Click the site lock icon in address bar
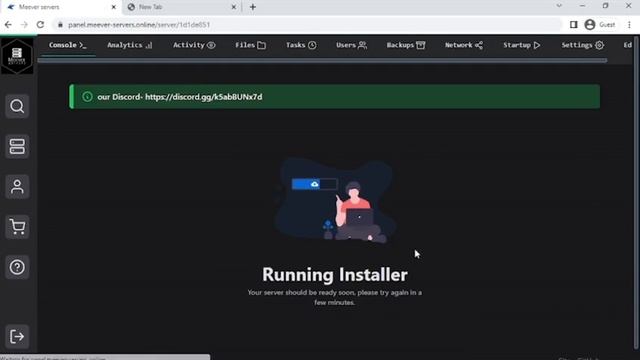This screenshot has width=640, height=360. coord(60,25)
